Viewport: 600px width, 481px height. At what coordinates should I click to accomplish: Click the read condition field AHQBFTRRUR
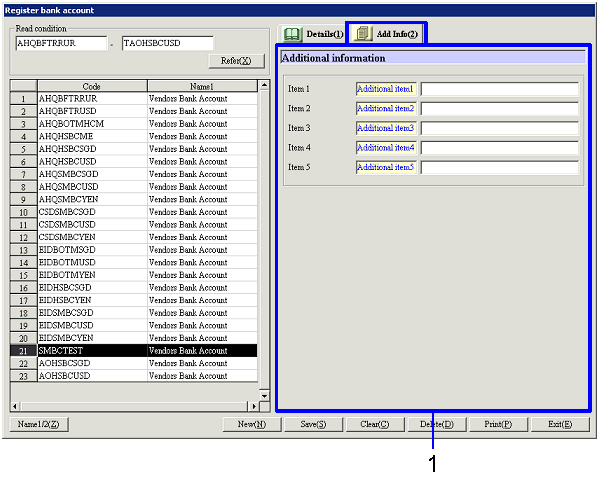[x=59, y=43]
